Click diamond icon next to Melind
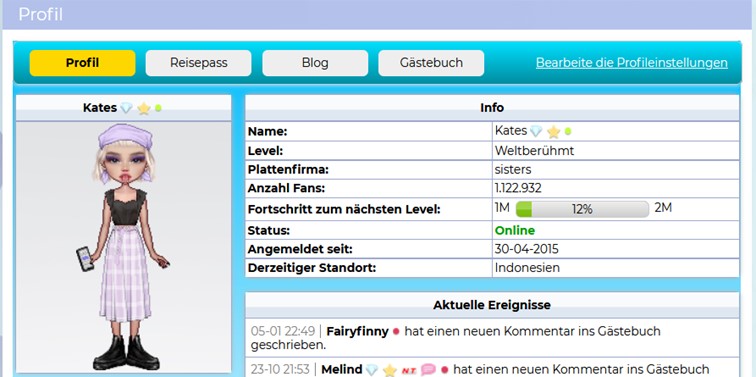 pyautogui.click(x=372, y=370)
